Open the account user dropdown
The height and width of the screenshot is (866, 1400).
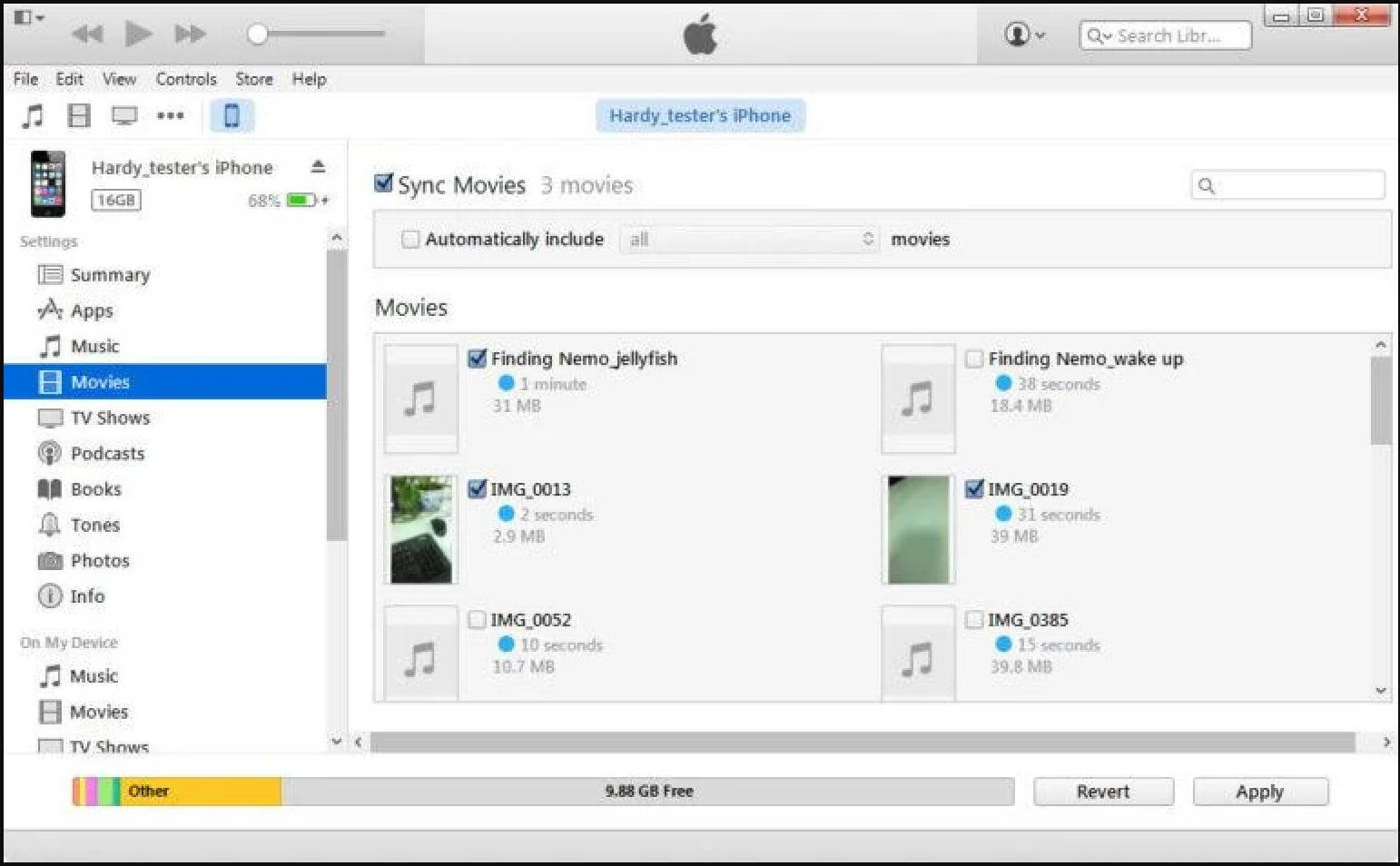click(1024, 34)
